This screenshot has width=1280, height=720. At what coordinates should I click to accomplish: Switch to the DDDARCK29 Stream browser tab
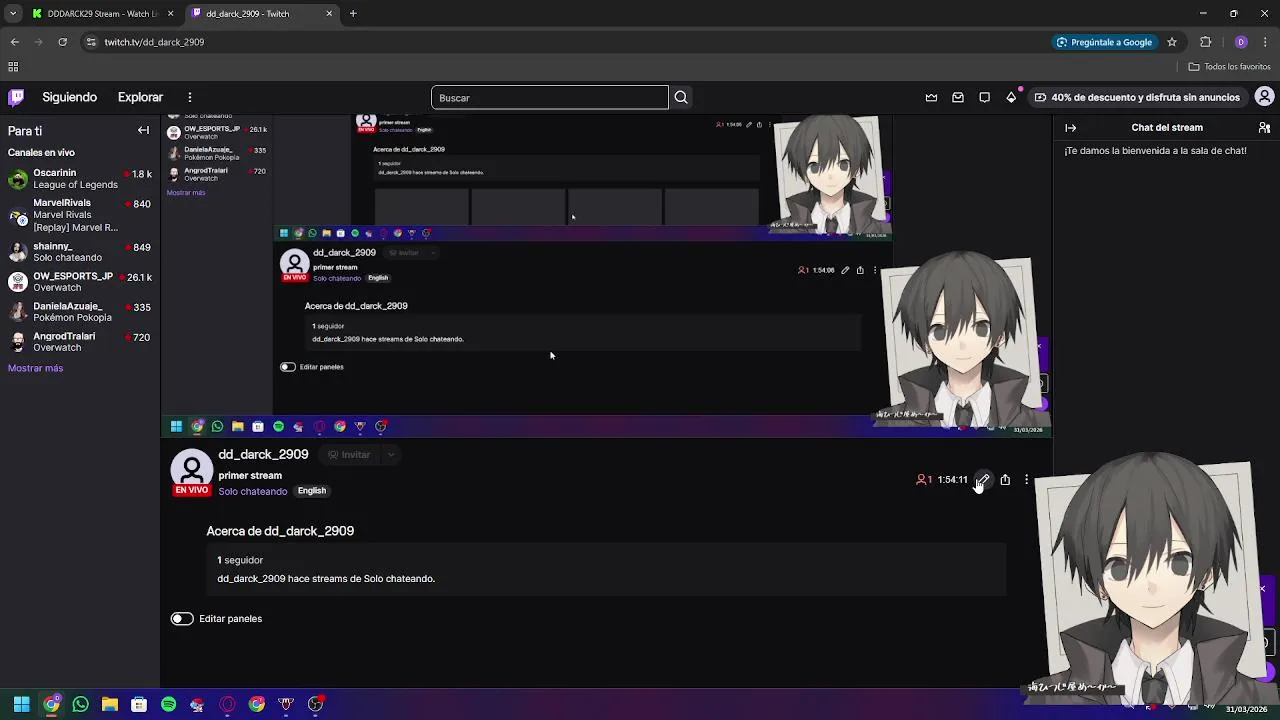[x=102, y=14]
